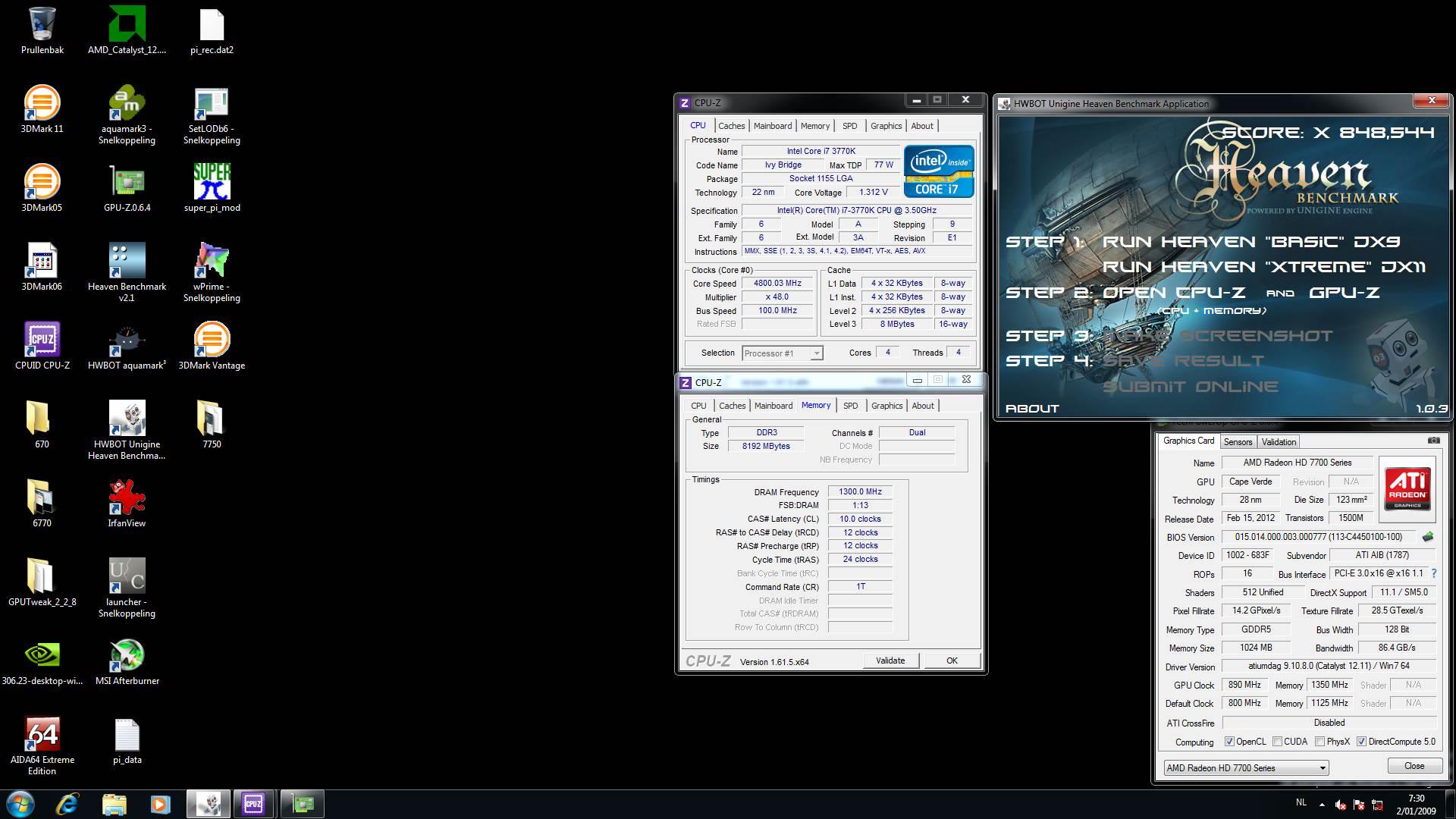Click the BIOS save chip icon in GPU-Z
Screen dimensions: 1456x819
tap(1428, 537)
